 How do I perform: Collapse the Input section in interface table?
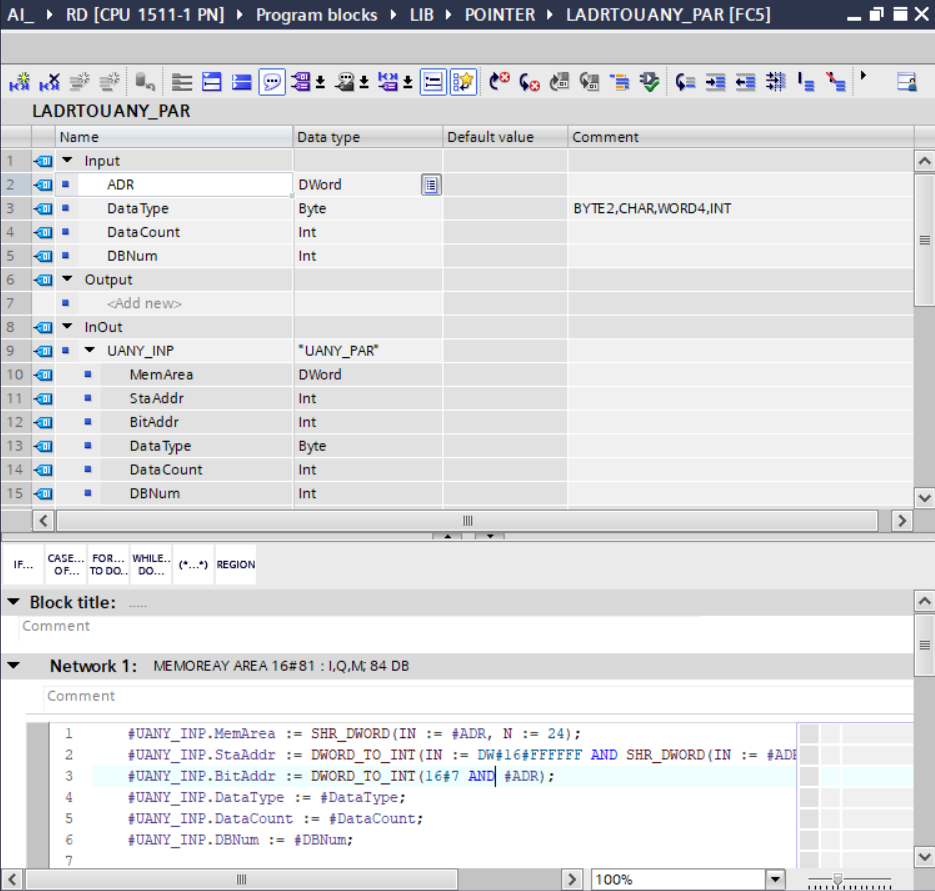tap(67, 161)
